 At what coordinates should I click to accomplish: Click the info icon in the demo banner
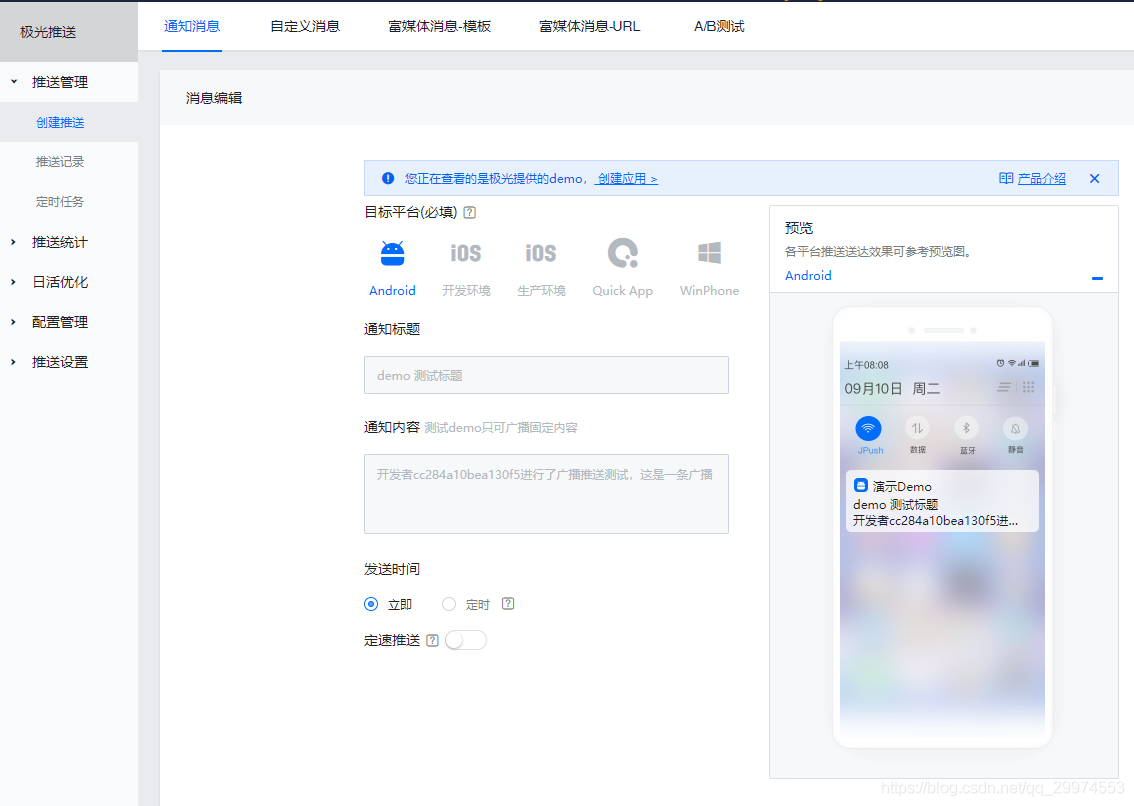[x=388, y=177]
